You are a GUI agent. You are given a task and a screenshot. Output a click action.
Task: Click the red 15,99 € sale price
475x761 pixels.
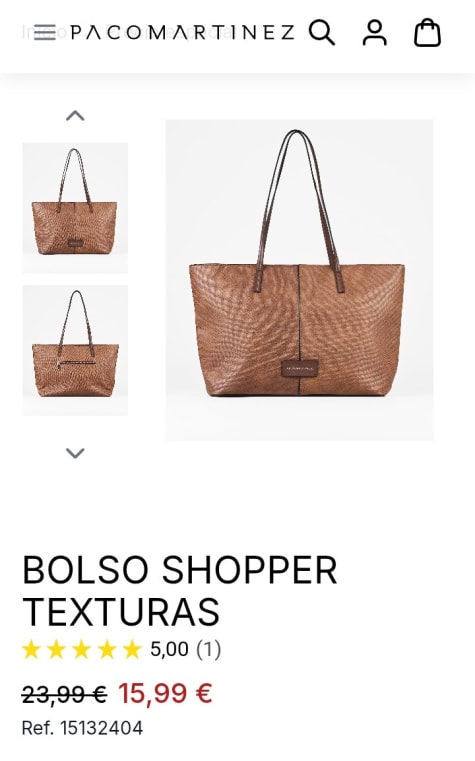[x=165, y=693]
